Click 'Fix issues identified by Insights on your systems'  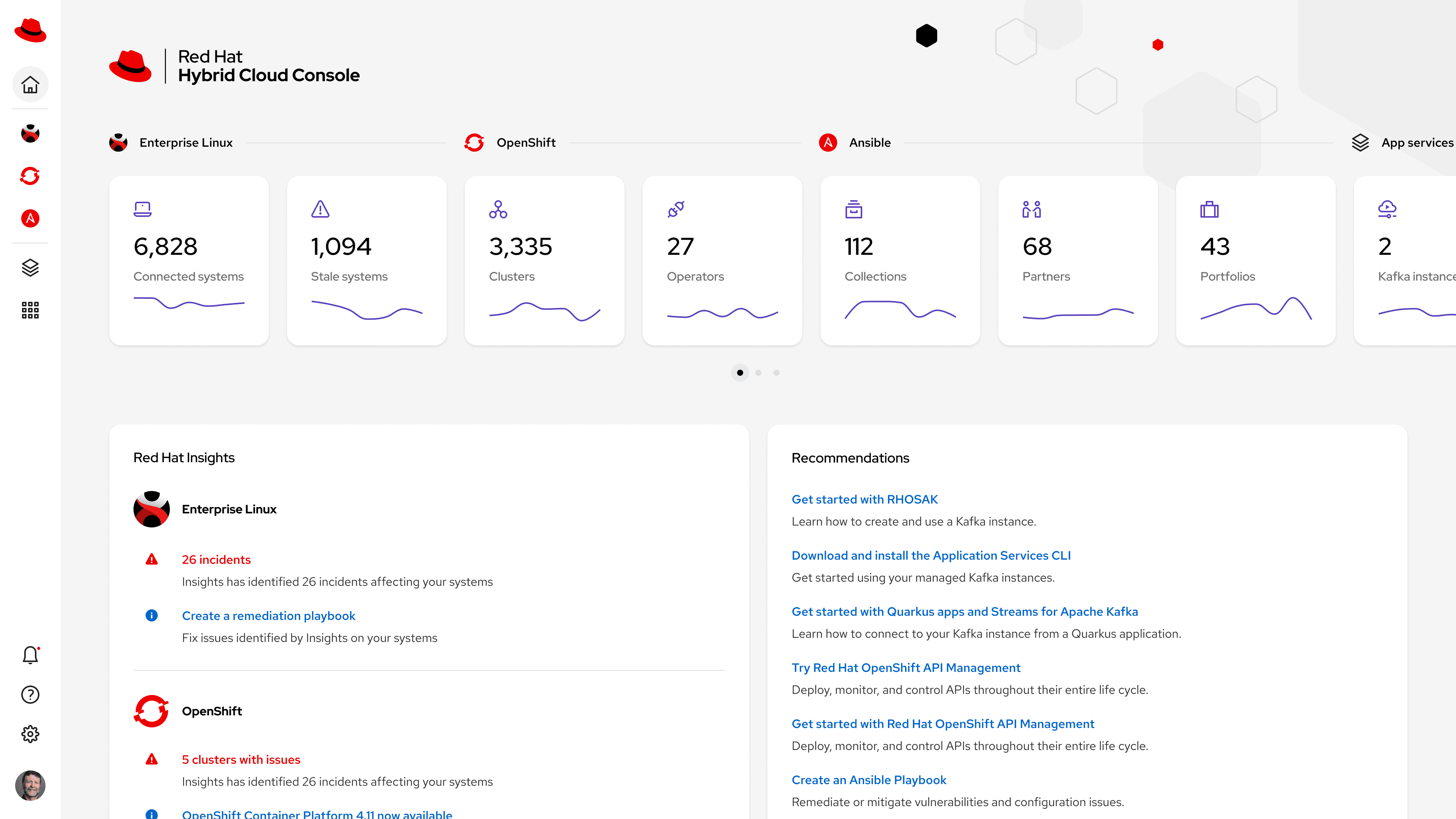point(310,637)
